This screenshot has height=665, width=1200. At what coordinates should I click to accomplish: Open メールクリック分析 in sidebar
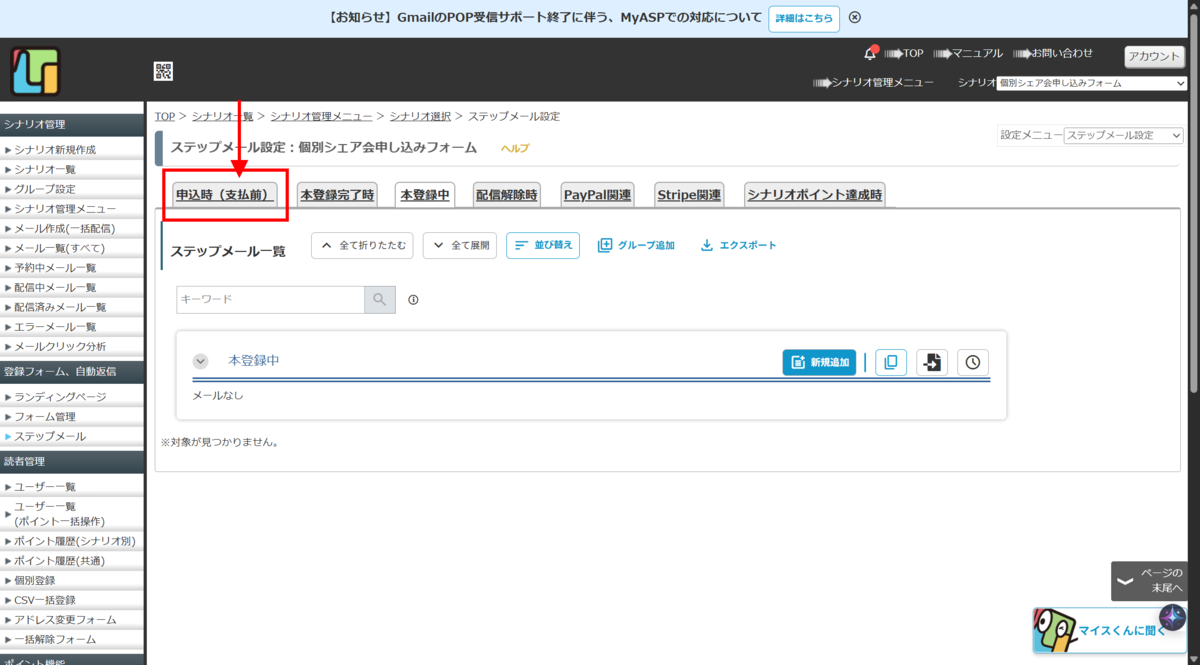coord(60,347)
